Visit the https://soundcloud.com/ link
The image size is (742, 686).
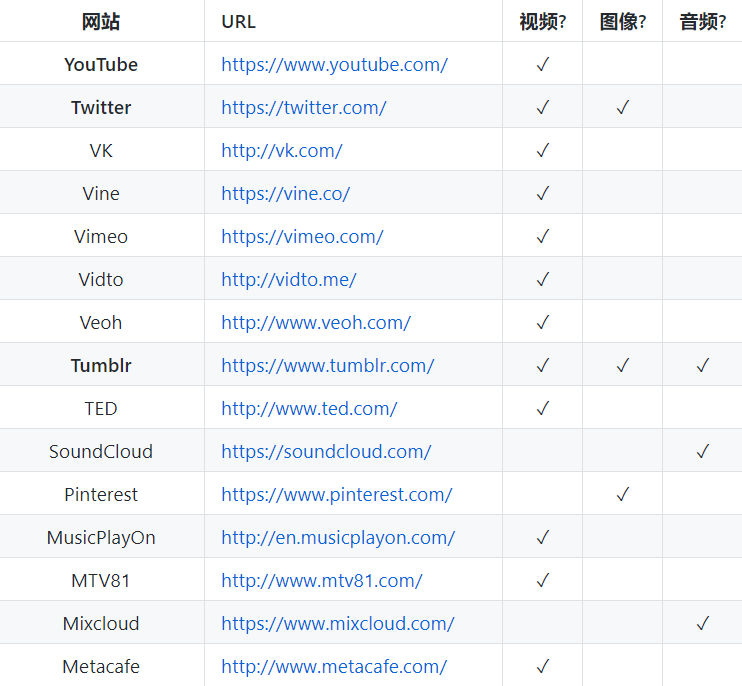point(326,452)
